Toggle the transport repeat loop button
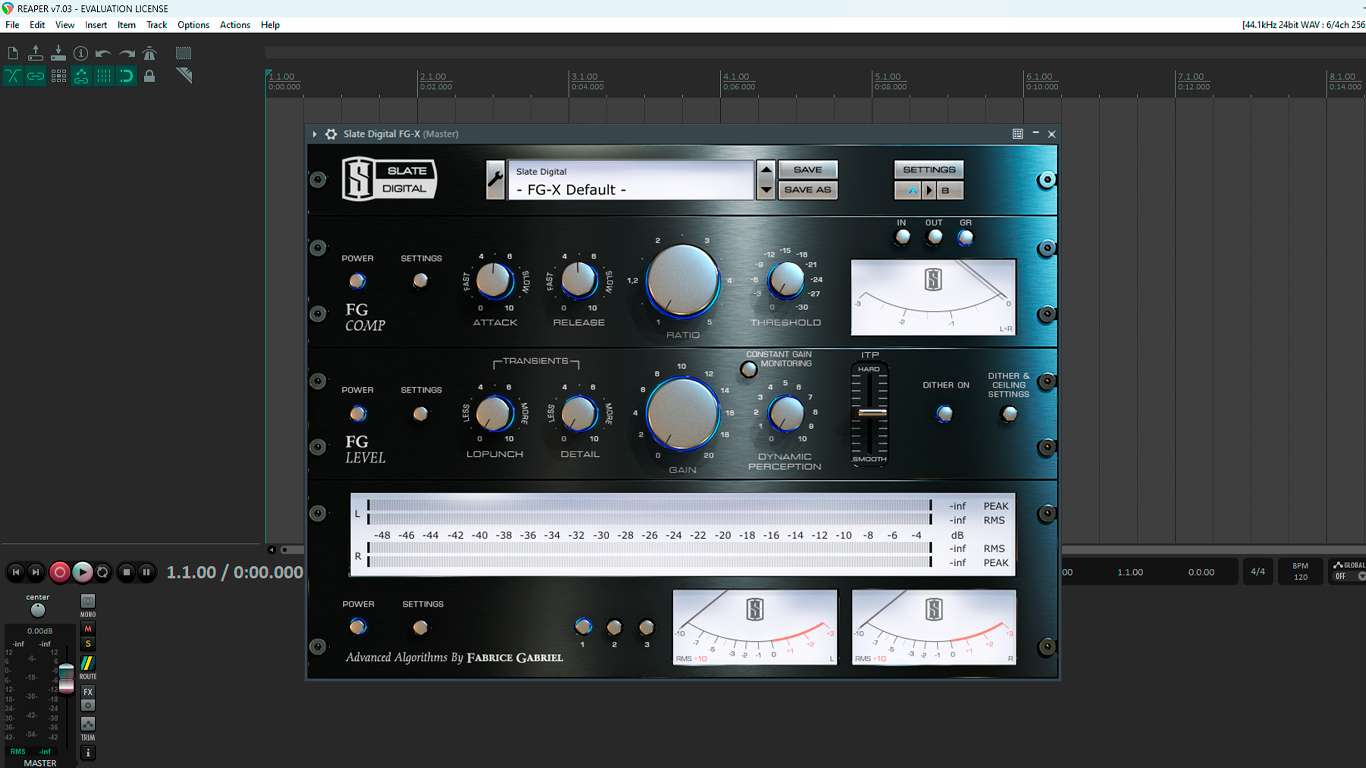The height and width of the screenshot is (768, 1366). (x=103, y=572)
